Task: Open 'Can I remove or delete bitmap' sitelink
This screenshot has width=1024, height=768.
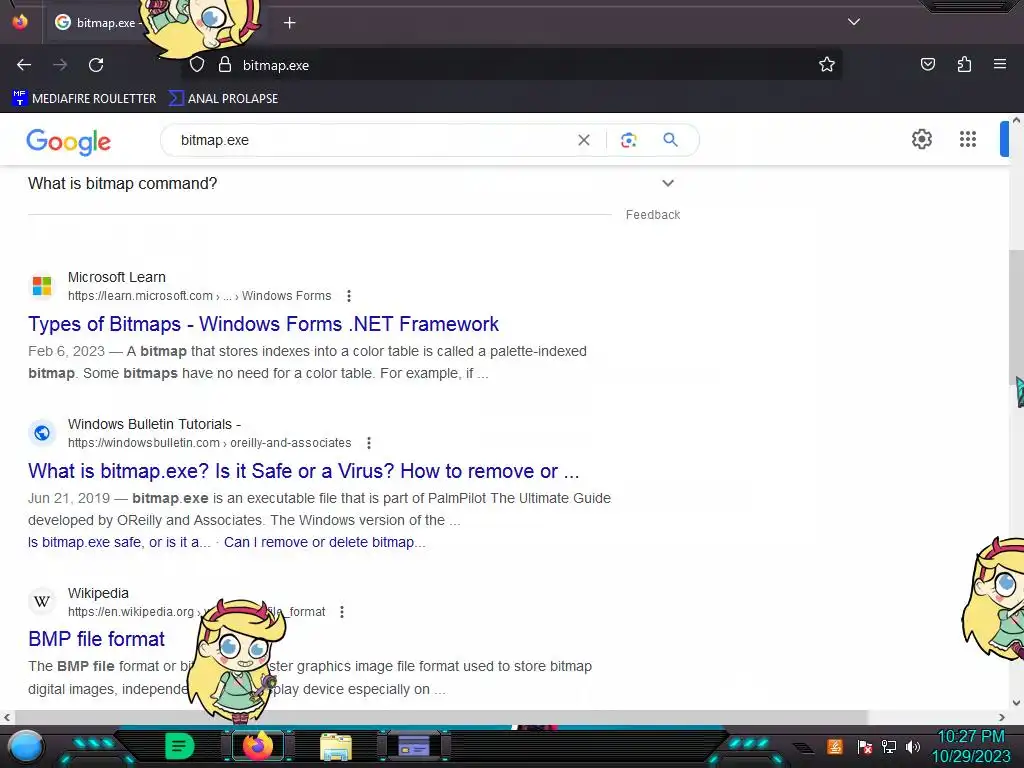Action: point(325,542)
